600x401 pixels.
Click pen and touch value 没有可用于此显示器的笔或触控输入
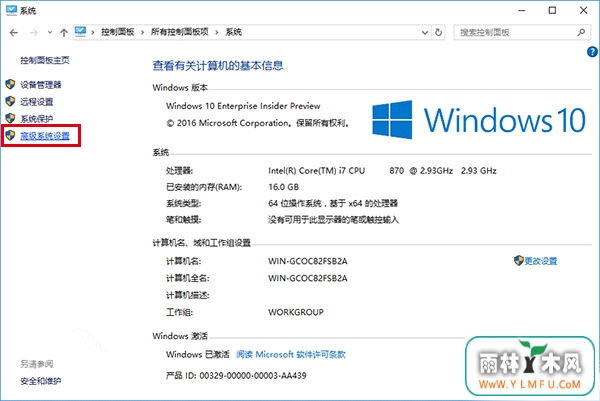pyautogui.click(x=333, y=220)
